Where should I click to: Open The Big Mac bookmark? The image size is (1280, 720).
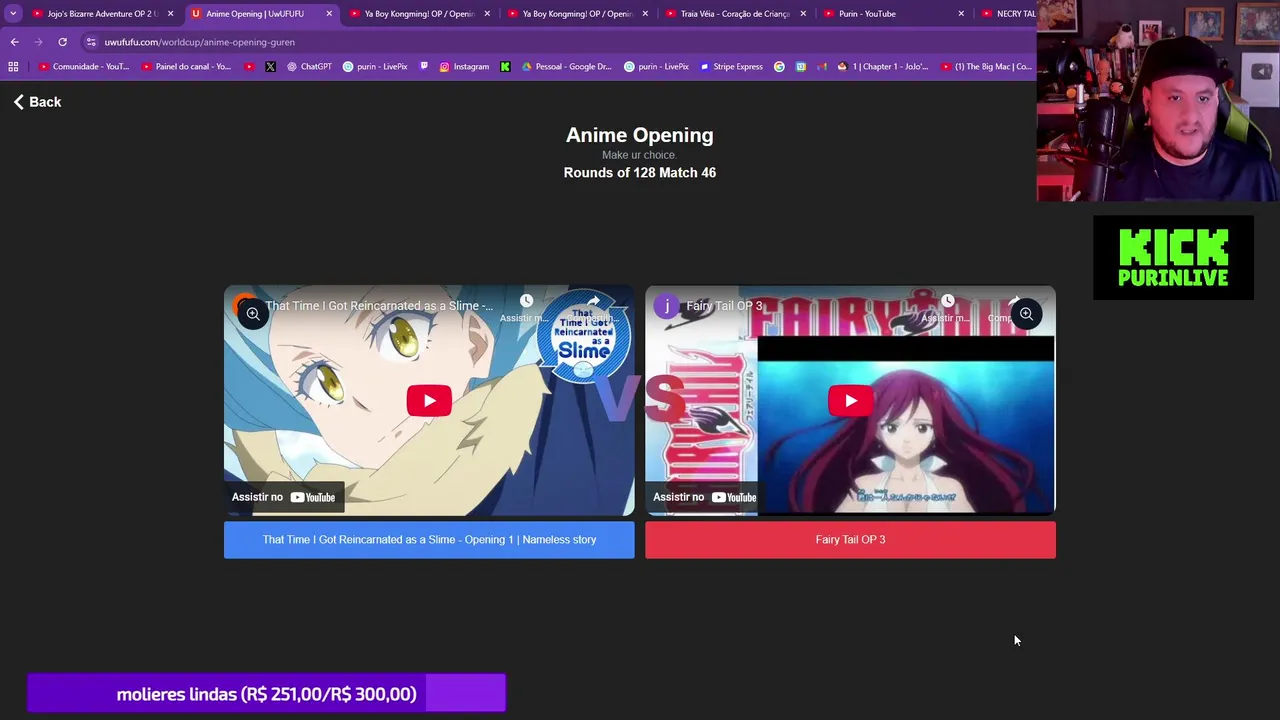pos(986,67)
